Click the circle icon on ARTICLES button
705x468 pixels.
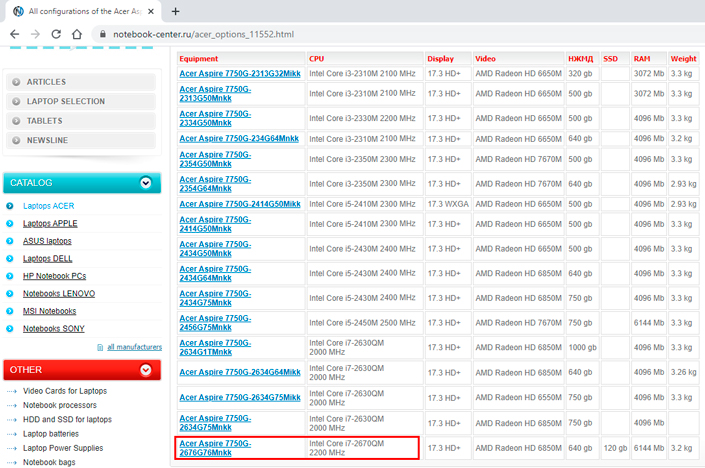coord(16,82)
